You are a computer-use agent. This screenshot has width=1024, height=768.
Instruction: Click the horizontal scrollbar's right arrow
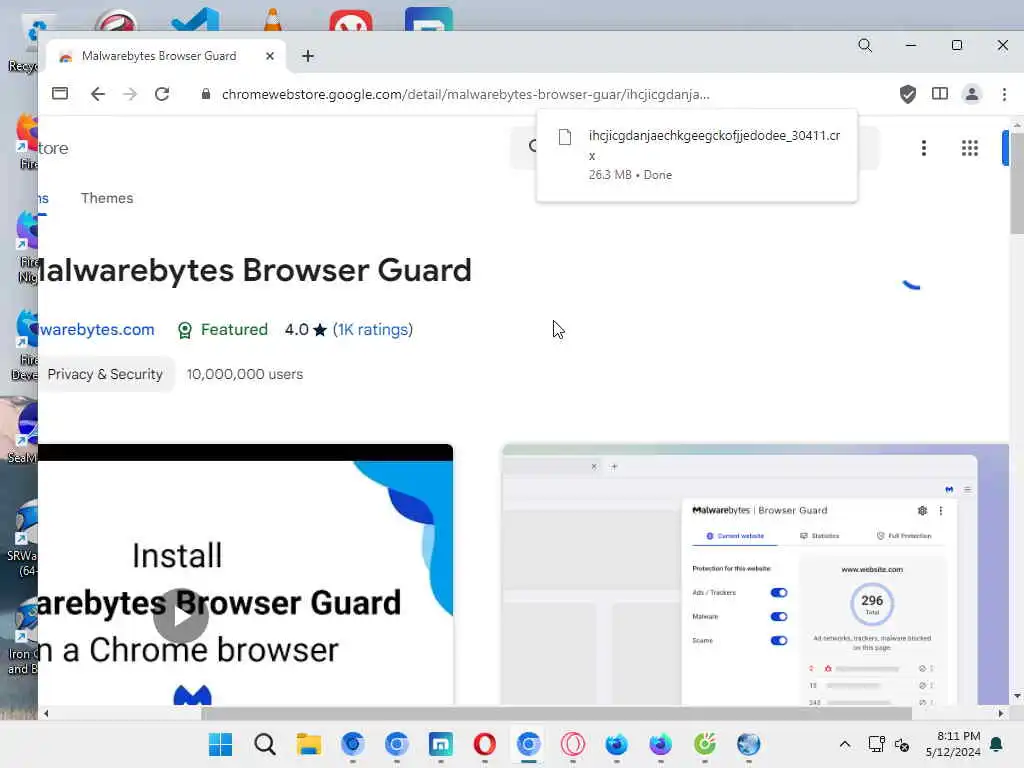pos(1000,713)
